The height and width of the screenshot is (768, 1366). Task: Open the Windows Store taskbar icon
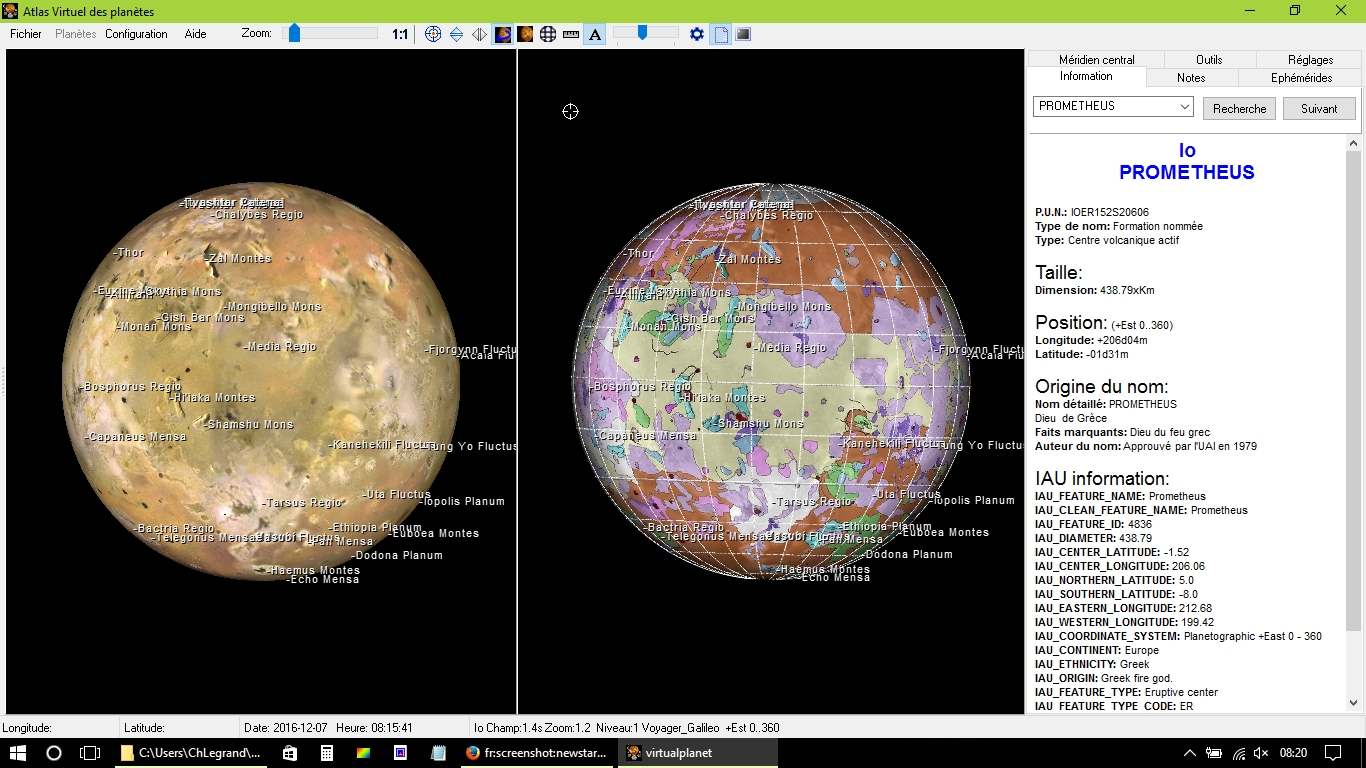tap(289, 753)
